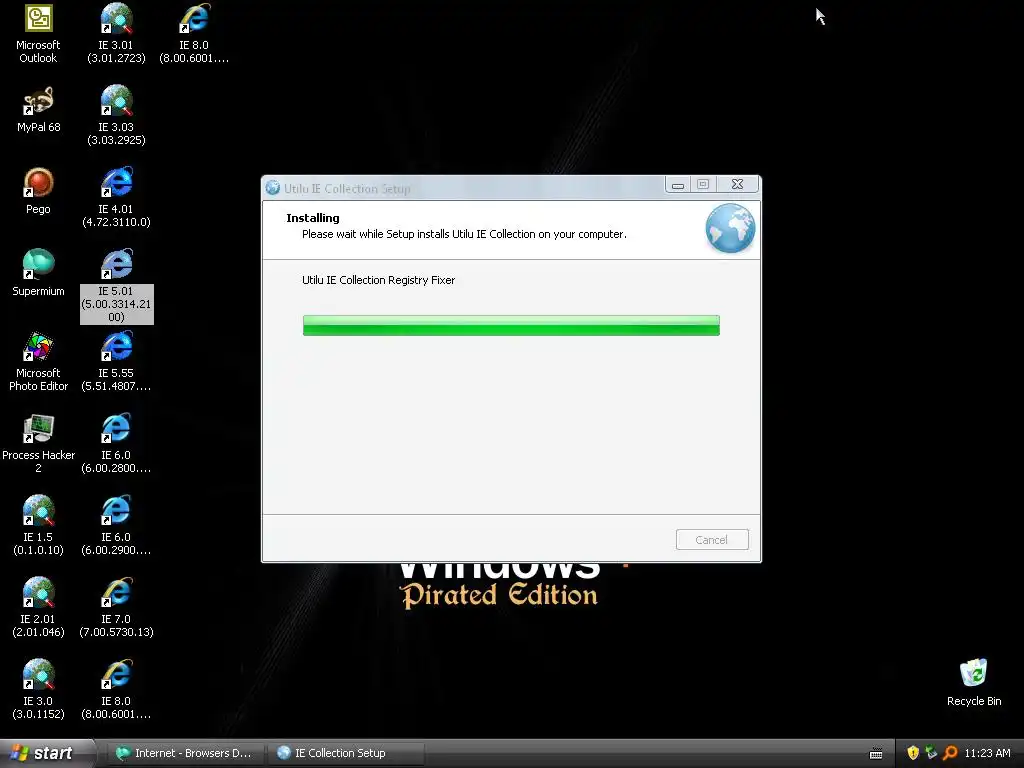
Task: Open the Windows start menu
Action: [x=48, y=753]
